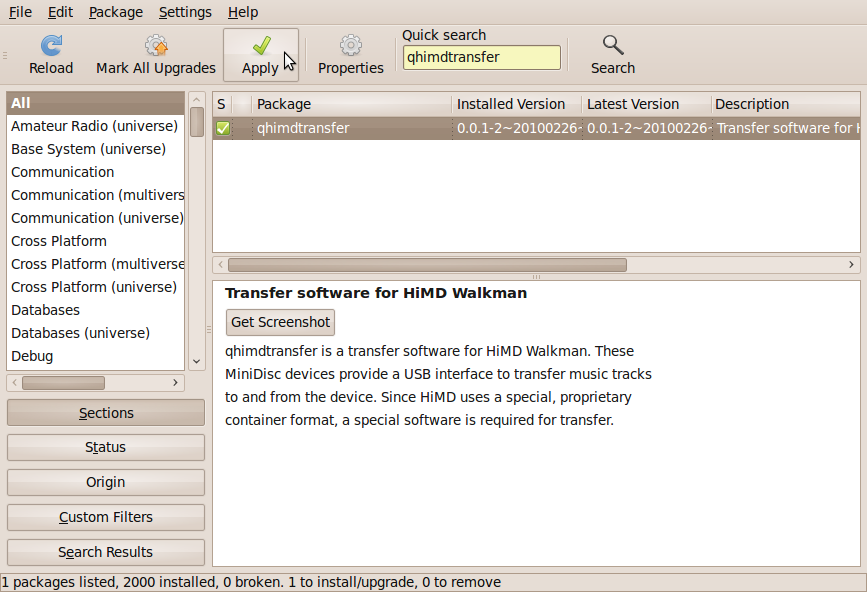
Task: Click the Search magnifier icon
Action: pos(613,45)
